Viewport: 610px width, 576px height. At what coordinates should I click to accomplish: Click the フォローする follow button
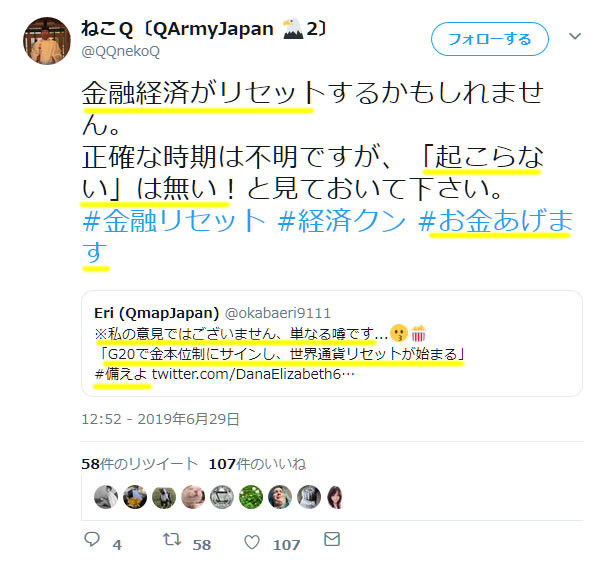coord(489,39)
